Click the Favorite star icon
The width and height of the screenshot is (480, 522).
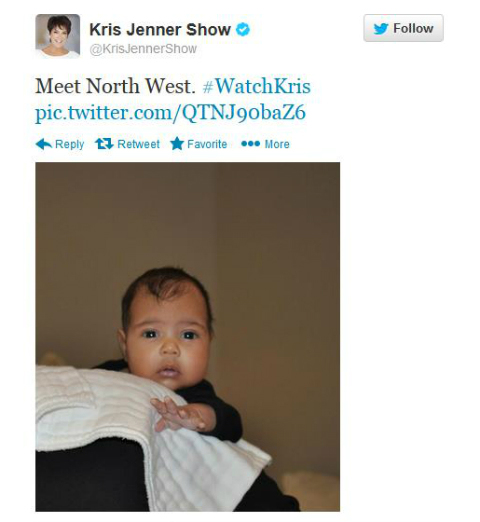(177, 144)
